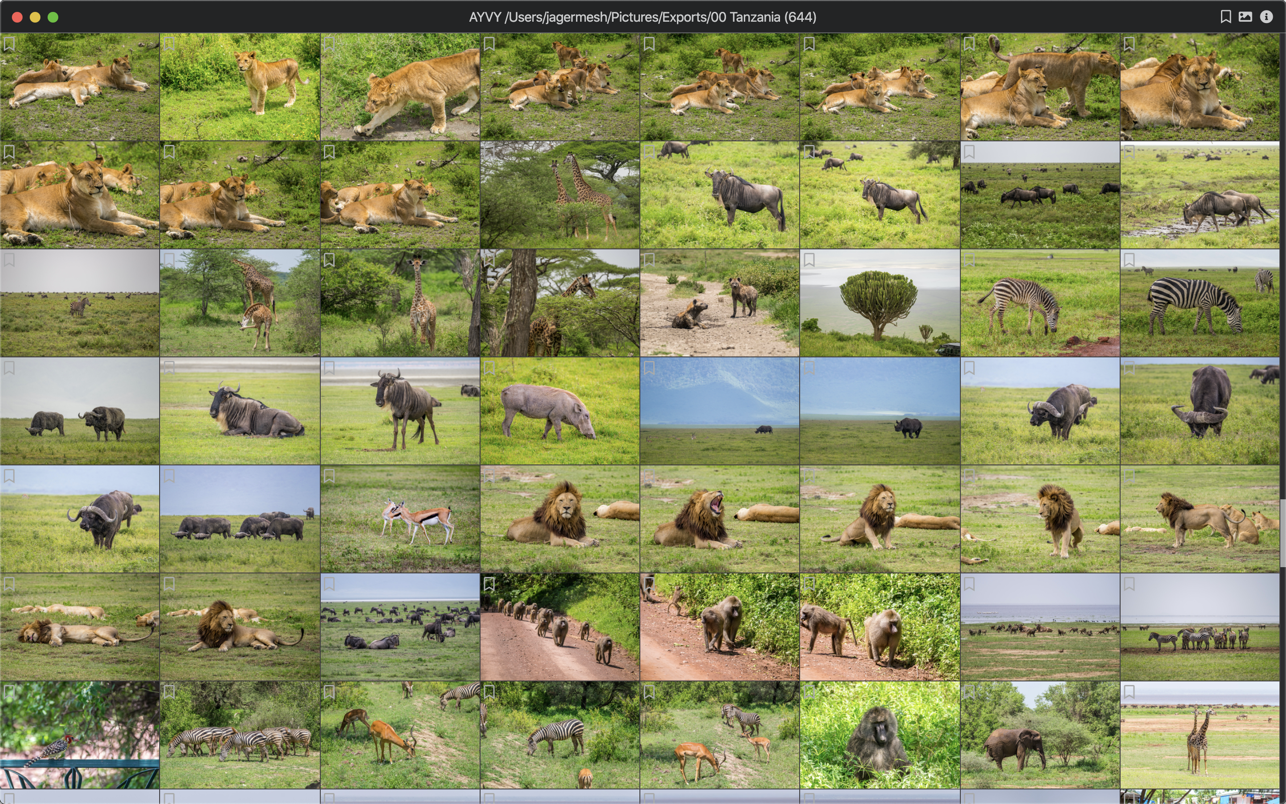
Task: Click the green fullscreen window button
Action: (x=53, y=17)
